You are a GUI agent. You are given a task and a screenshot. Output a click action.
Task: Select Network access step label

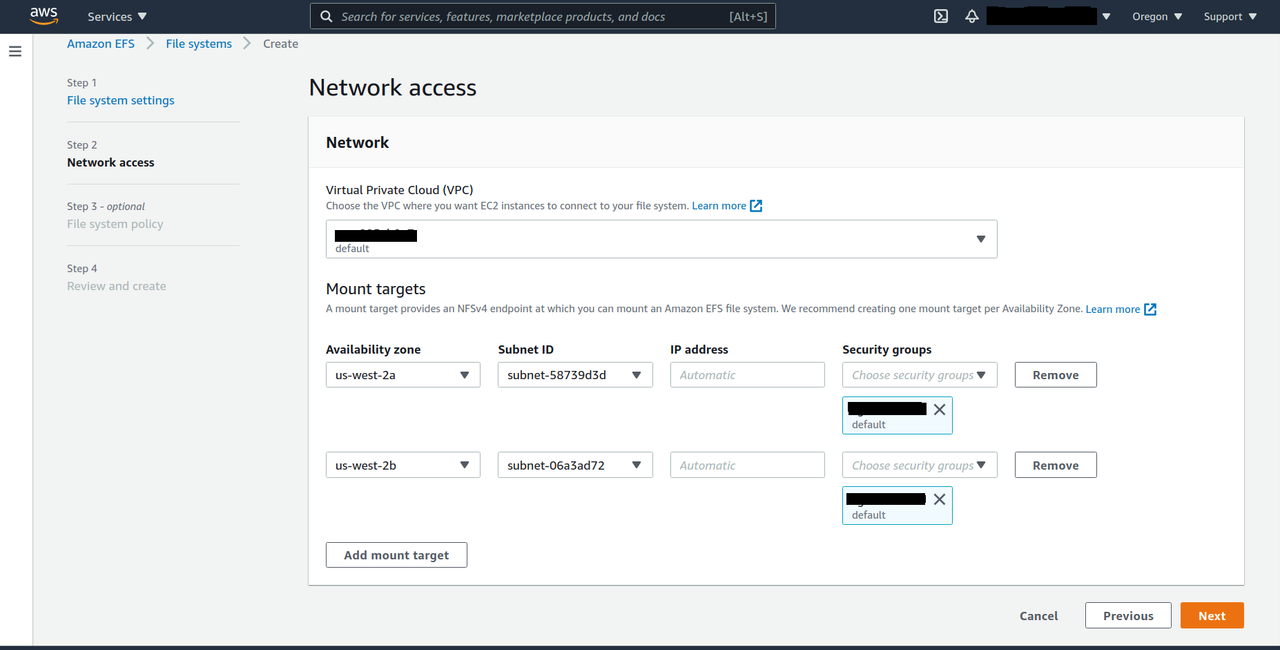pos(111,163)
